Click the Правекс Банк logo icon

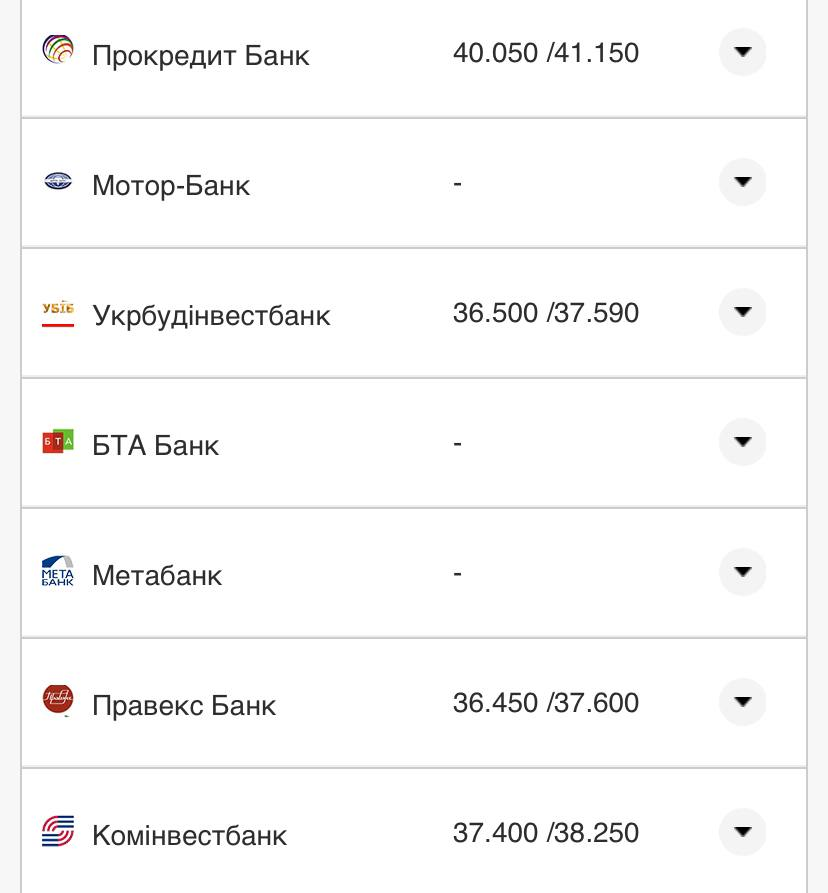(x=58, y=701)
